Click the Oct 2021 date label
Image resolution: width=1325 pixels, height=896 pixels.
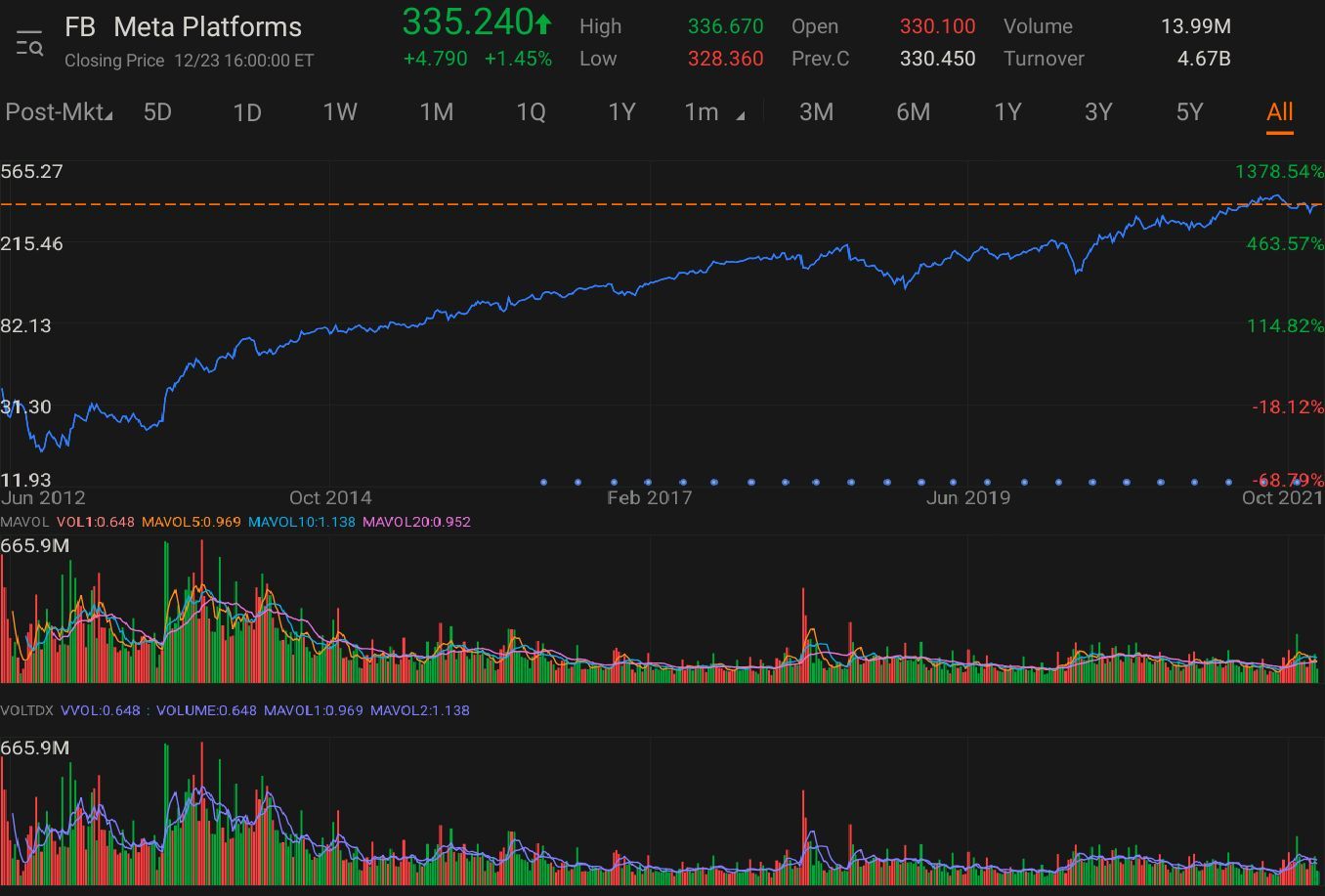tap(1282, 497)
